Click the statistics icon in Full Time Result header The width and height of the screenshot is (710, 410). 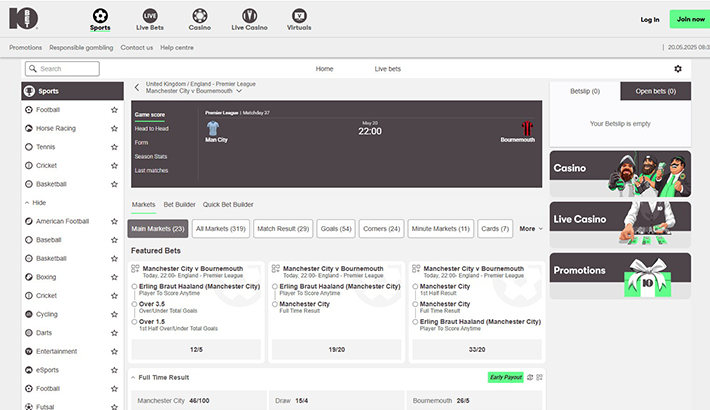click(530, 377)
